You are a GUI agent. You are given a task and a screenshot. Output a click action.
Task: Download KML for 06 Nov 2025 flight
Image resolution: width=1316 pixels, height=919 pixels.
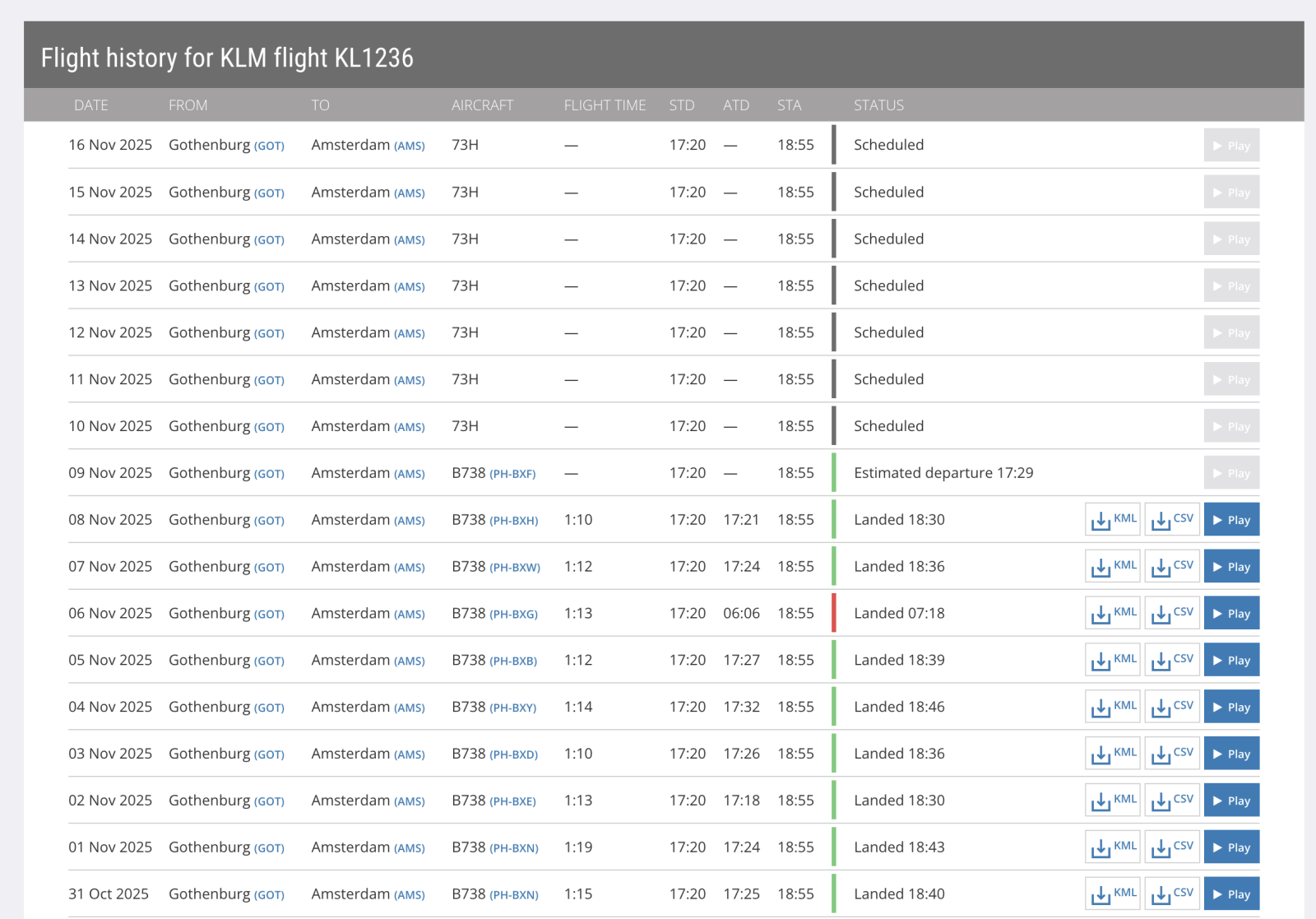pos(1113,614)
